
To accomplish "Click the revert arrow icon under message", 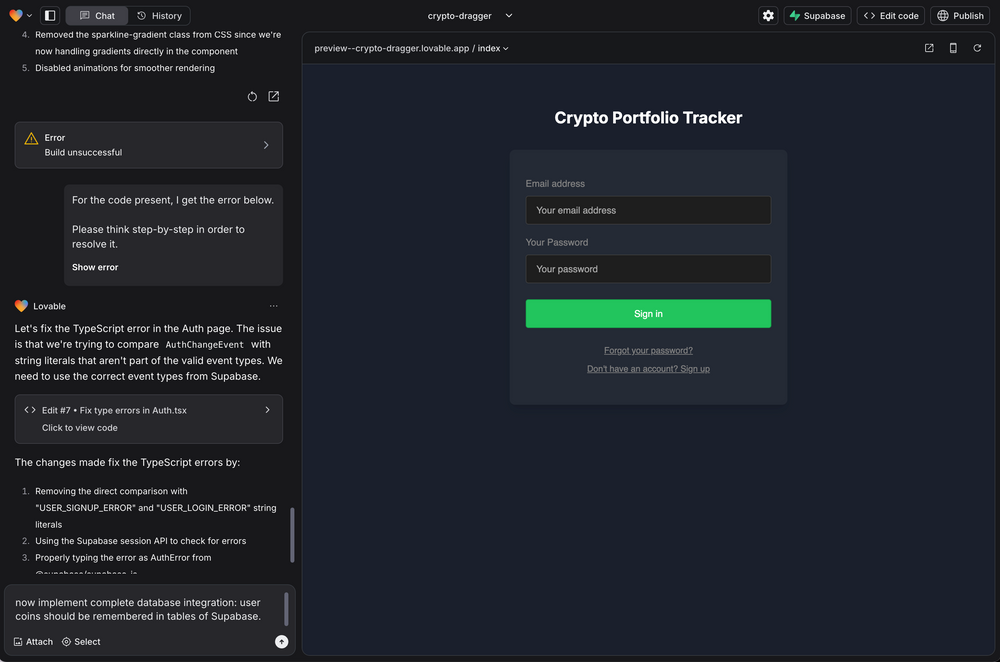I will click(x=252, y=97).
